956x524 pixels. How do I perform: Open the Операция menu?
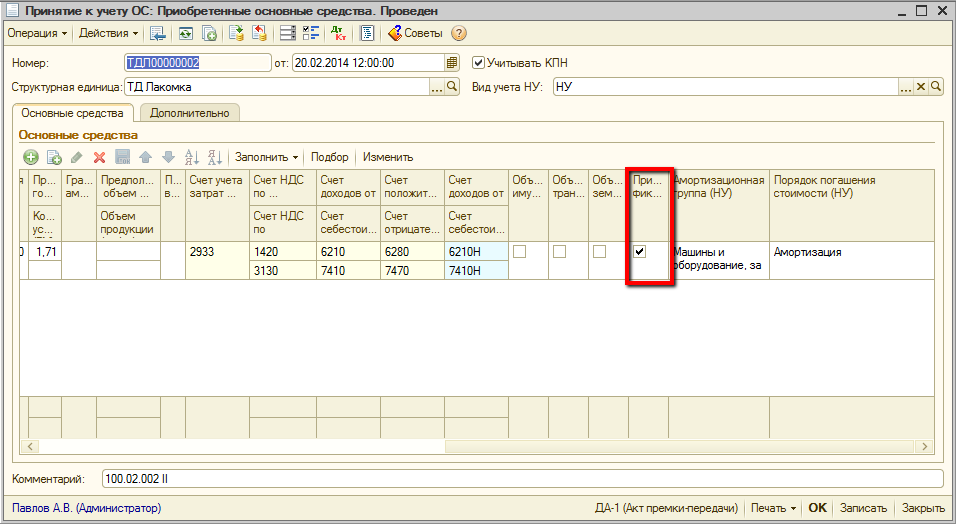point(37,33)
